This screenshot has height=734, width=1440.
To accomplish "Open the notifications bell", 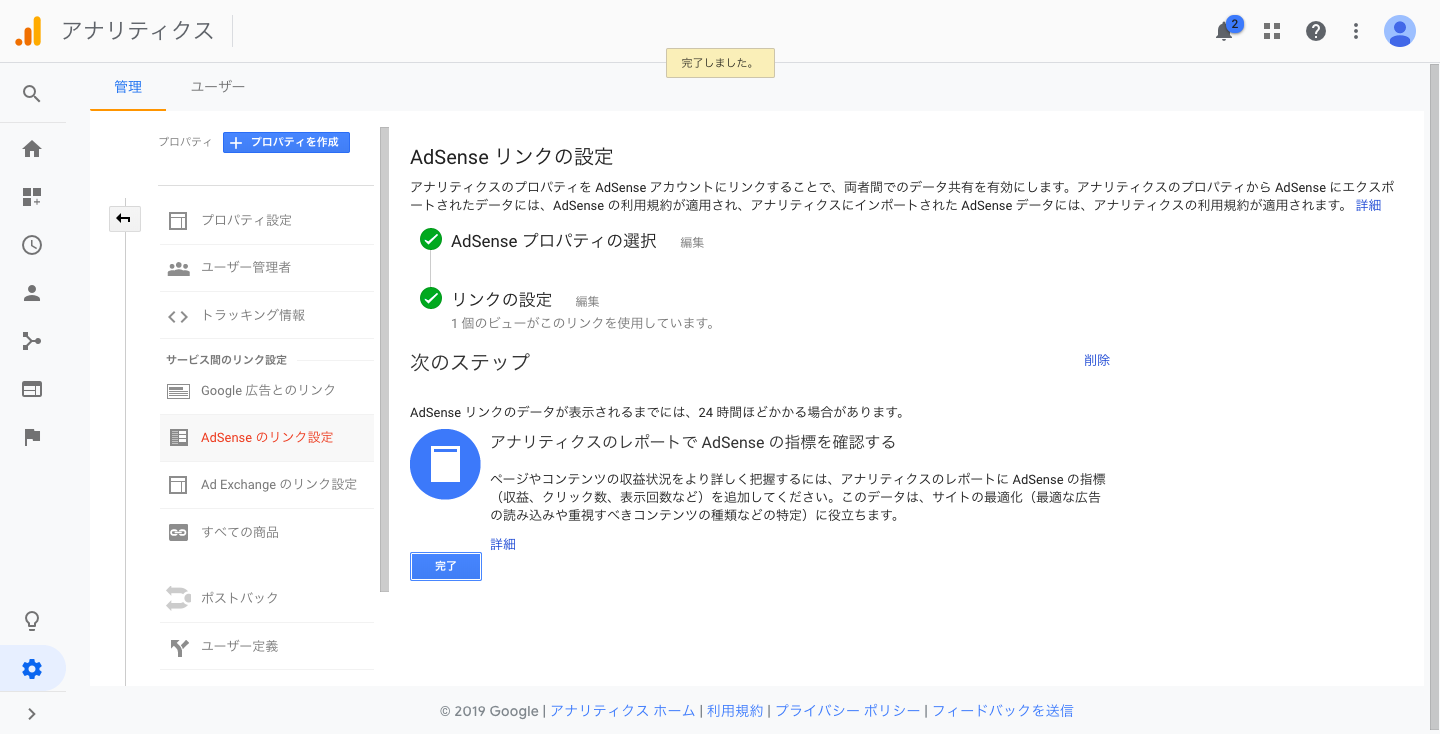I will pyautogui.click(x=1224, y=31).
